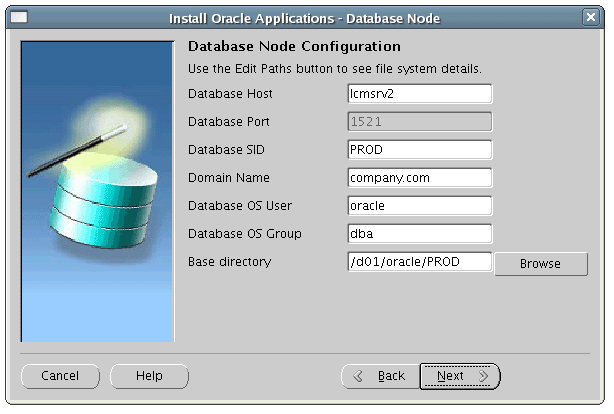
Task: Click the Database Node Configuration heading
Action: click(294, 46)
